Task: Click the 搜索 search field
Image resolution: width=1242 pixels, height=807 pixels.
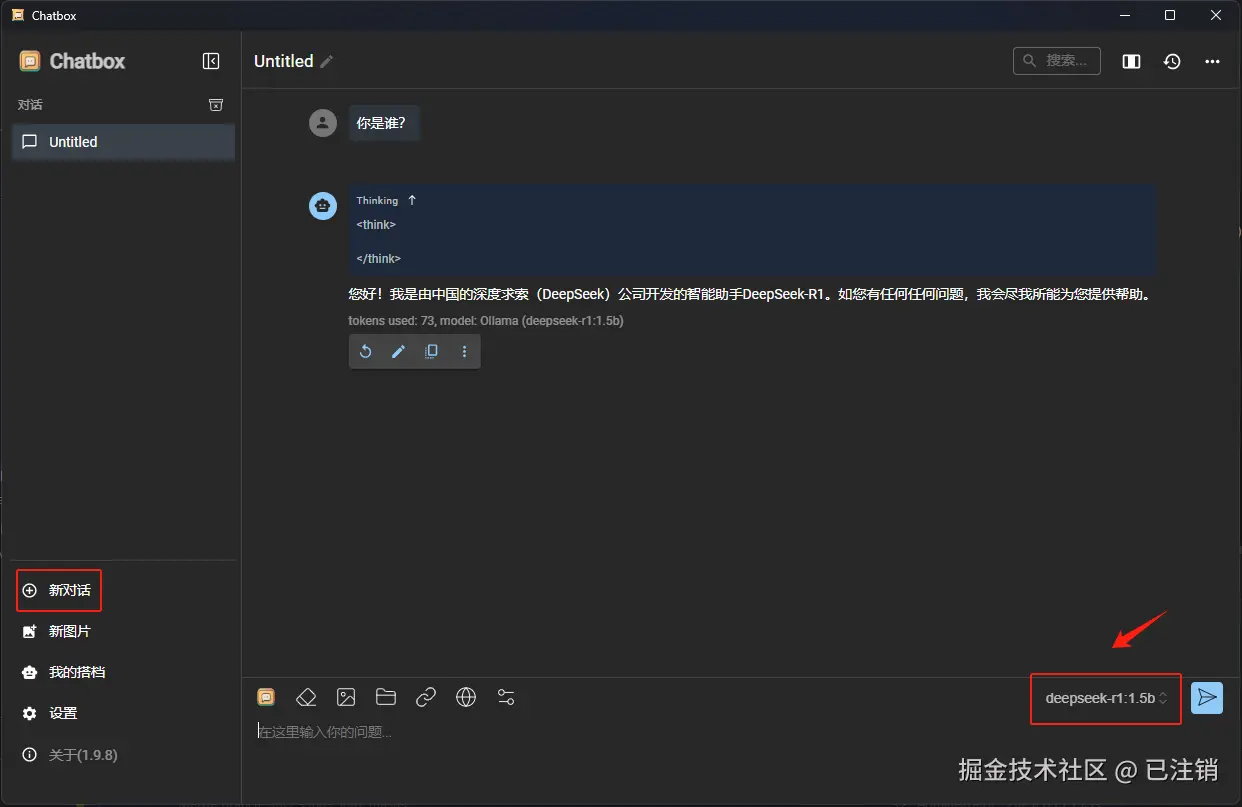Action: (1056, 61)
